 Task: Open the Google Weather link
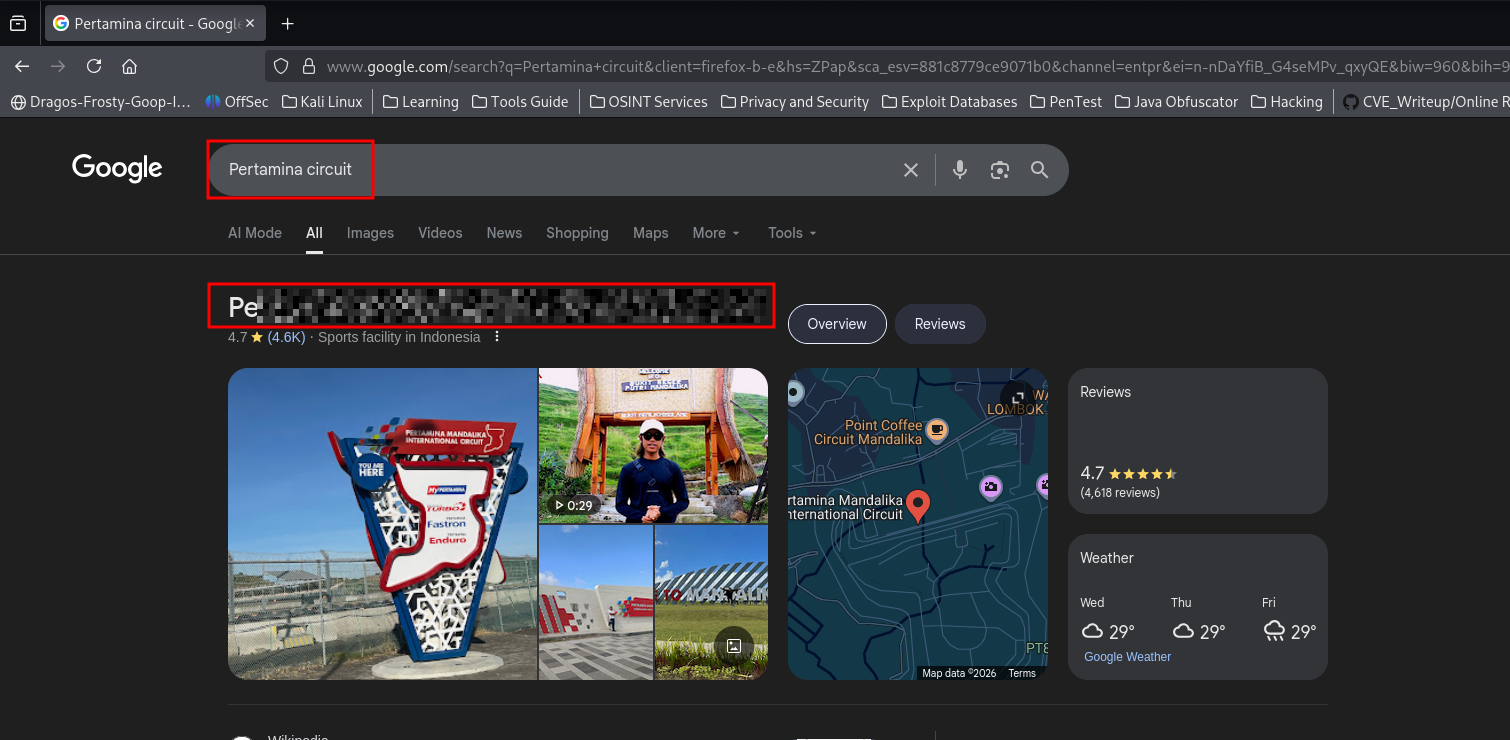(1127, 657)
